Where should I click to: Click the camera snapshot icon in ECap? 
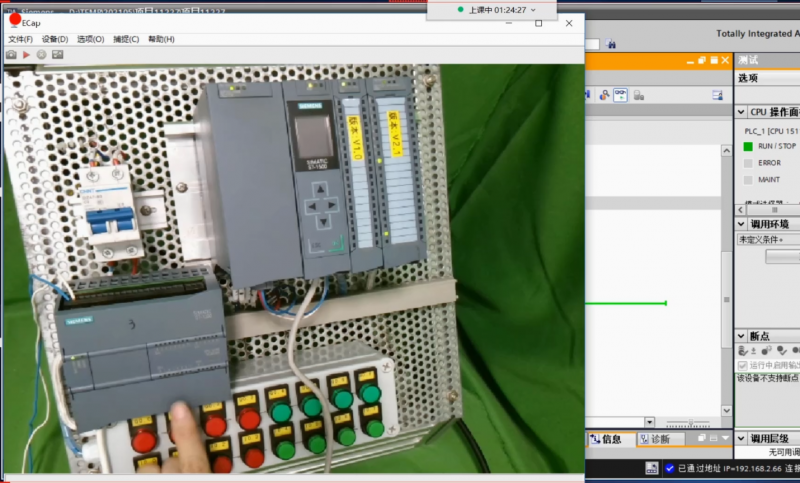(11, 54)
